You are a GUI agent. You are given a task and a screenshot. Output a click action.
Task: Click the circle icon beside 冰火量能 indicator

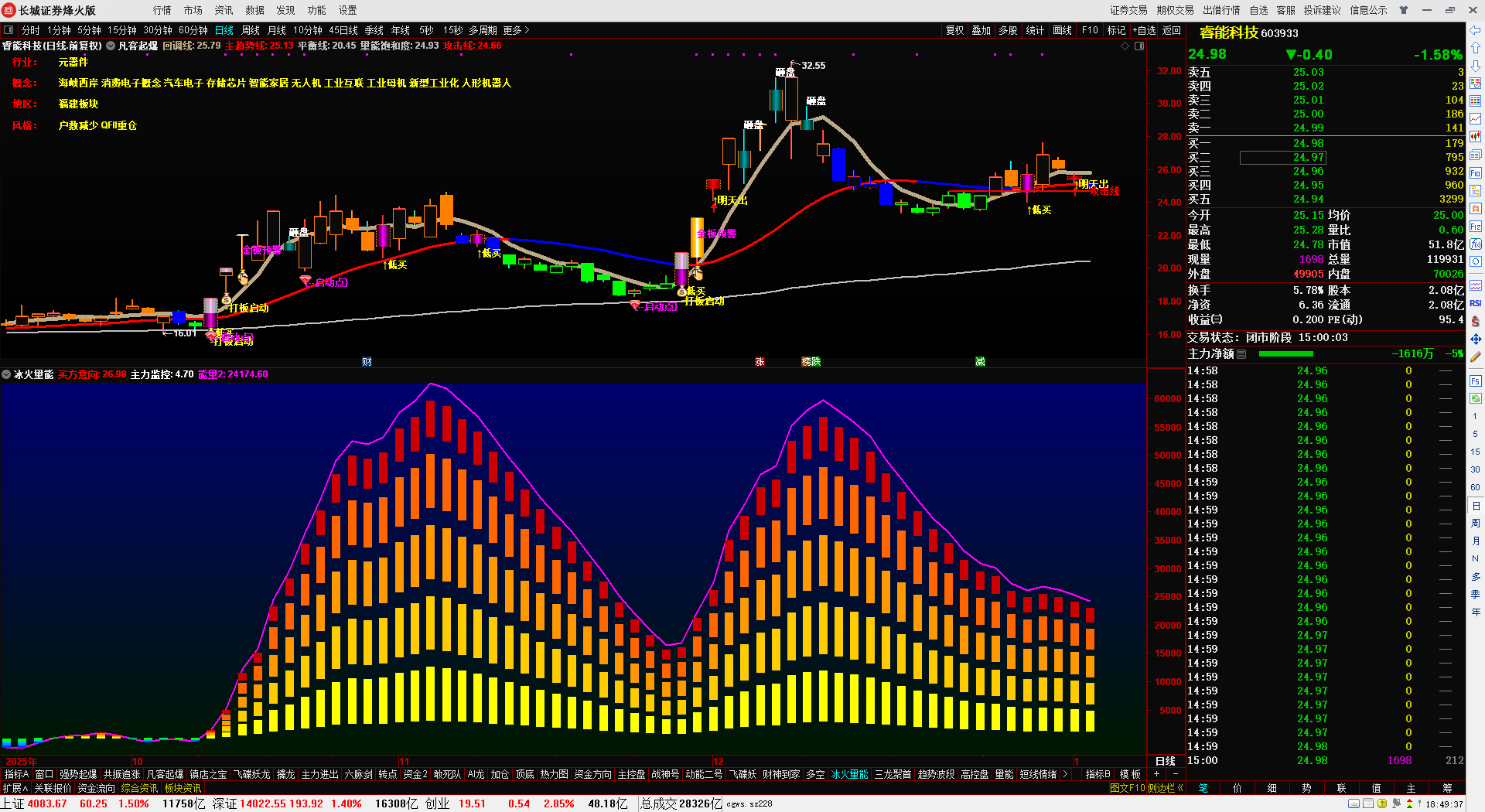[6, 374]
